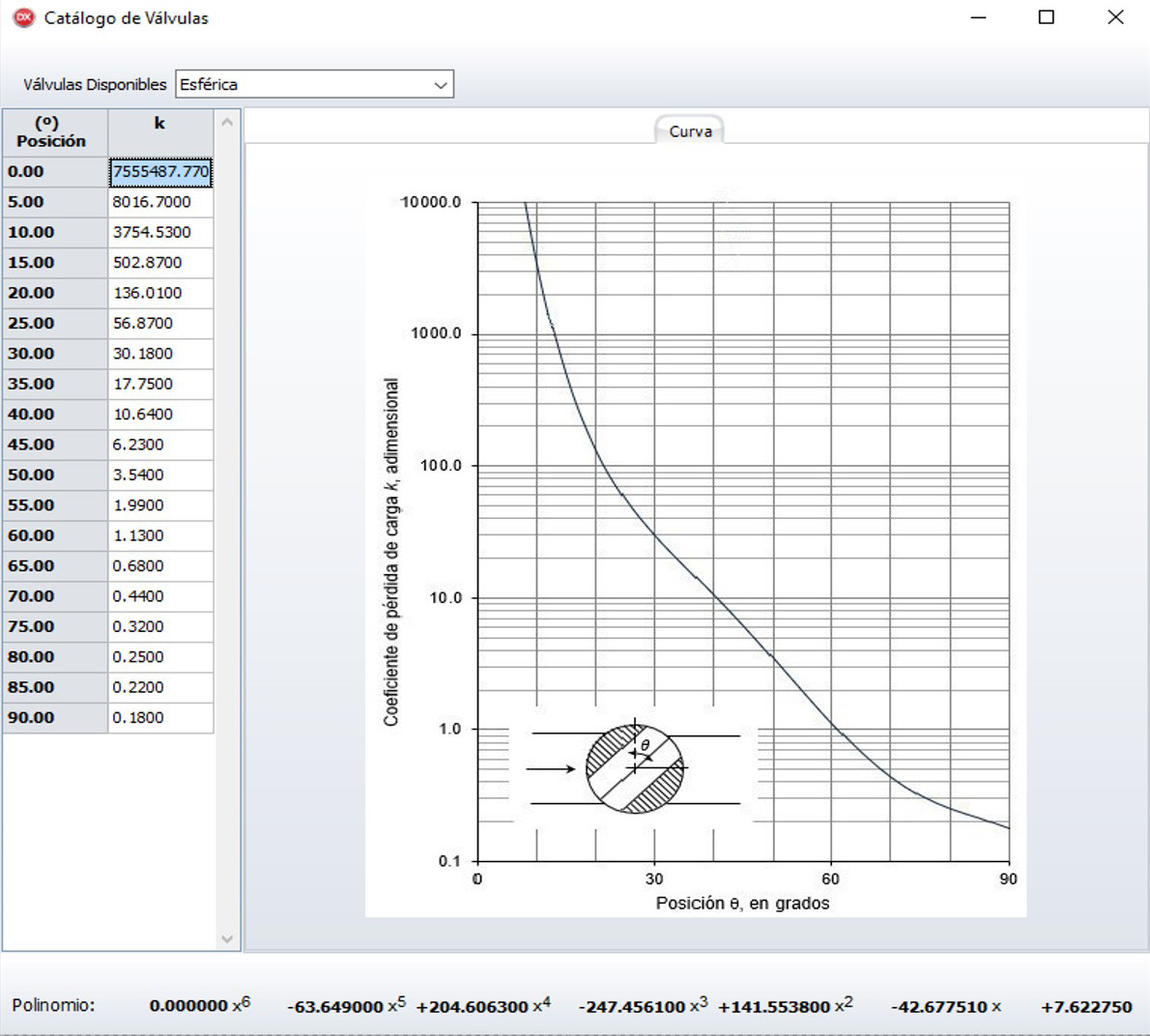Open the Válvulas Disponibles dropdown
Image resolution: width=1150 pixels, height=1036 pixels.
pos(315,84)
